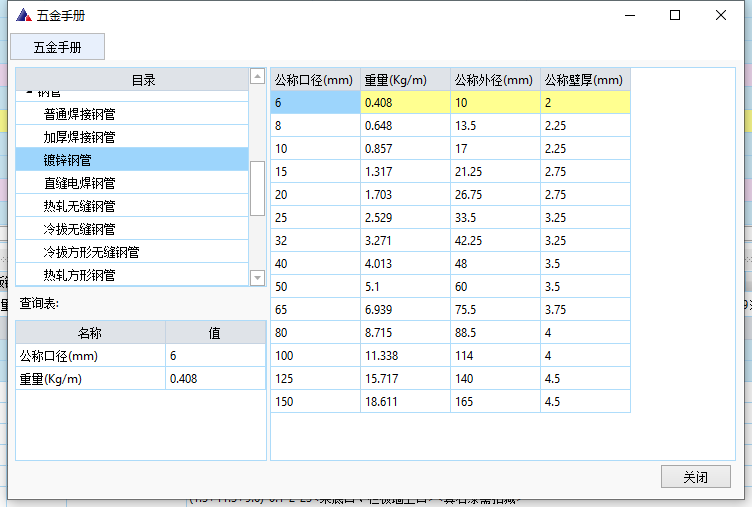Click weight value 15.717
752x507 pixels.
(405, 379)
